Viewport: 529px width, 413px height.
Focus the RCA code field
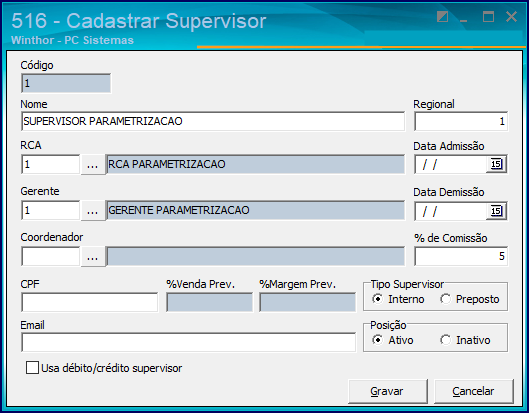[x=51, y=164]
